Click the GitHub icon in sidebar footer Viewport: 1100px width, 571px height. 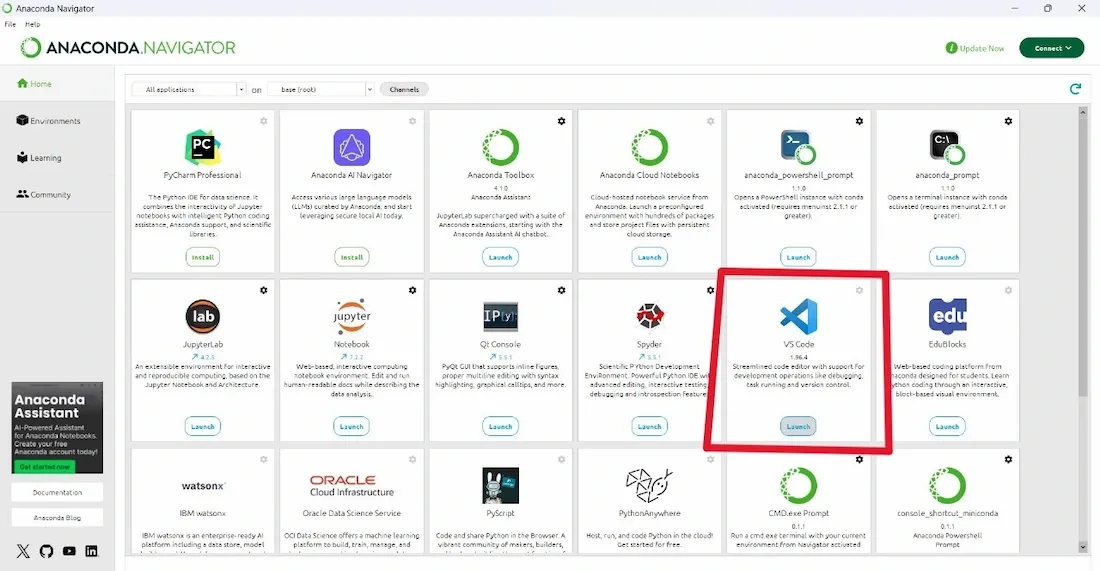pos(46,551)
